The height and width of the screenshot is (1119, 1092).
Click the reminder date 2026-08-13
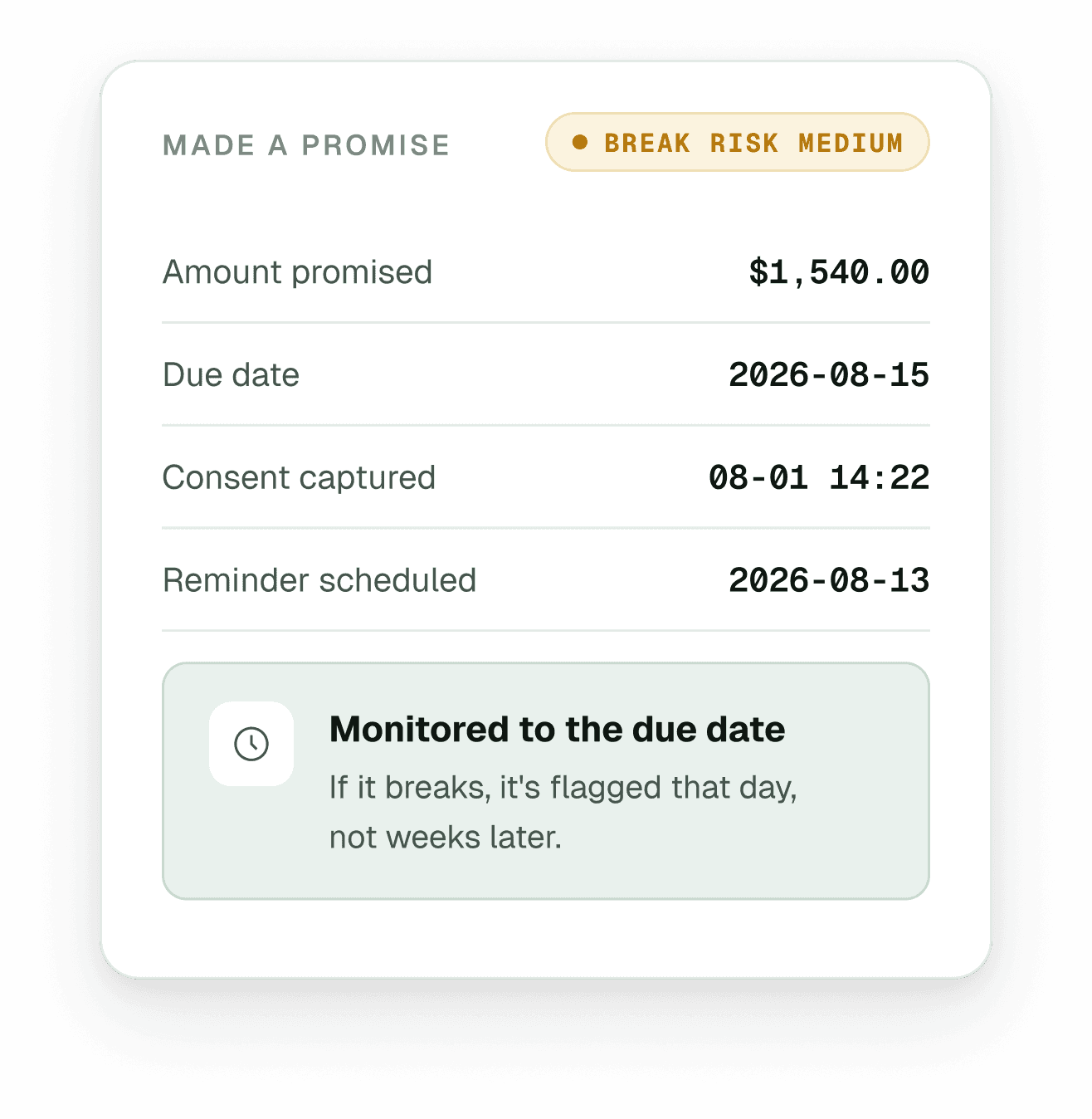pos(829,580)
